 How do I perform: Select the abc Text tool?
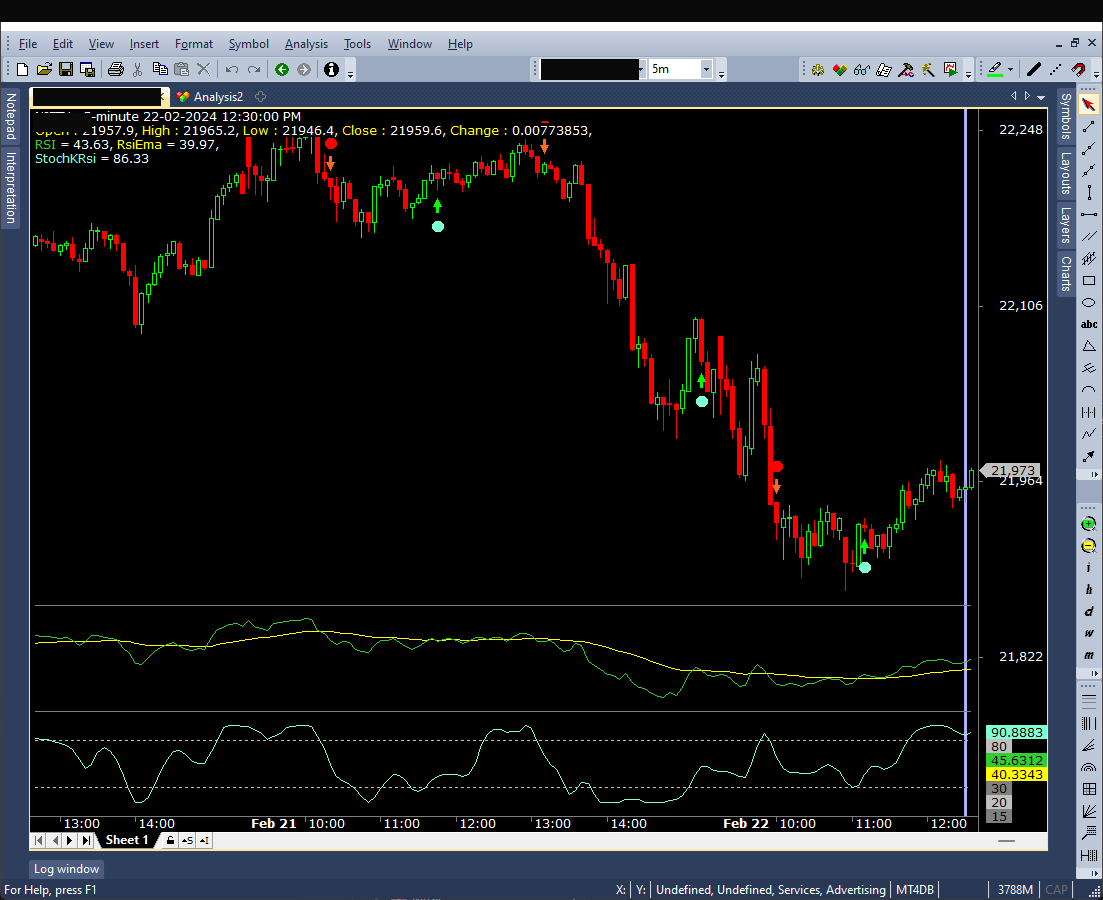click(1088, 324)
